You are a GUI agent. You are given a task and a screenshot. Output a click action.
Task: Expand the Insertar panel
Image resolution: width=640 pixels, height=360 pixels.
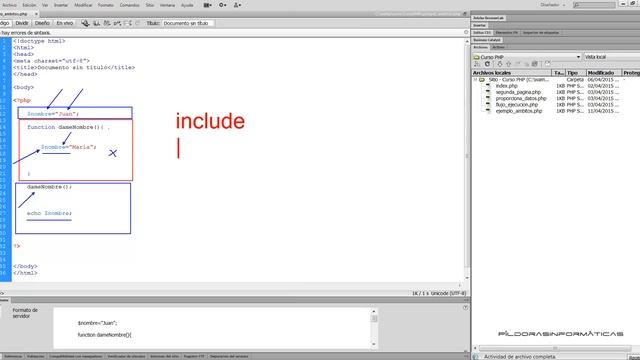[x=480, y=25]
